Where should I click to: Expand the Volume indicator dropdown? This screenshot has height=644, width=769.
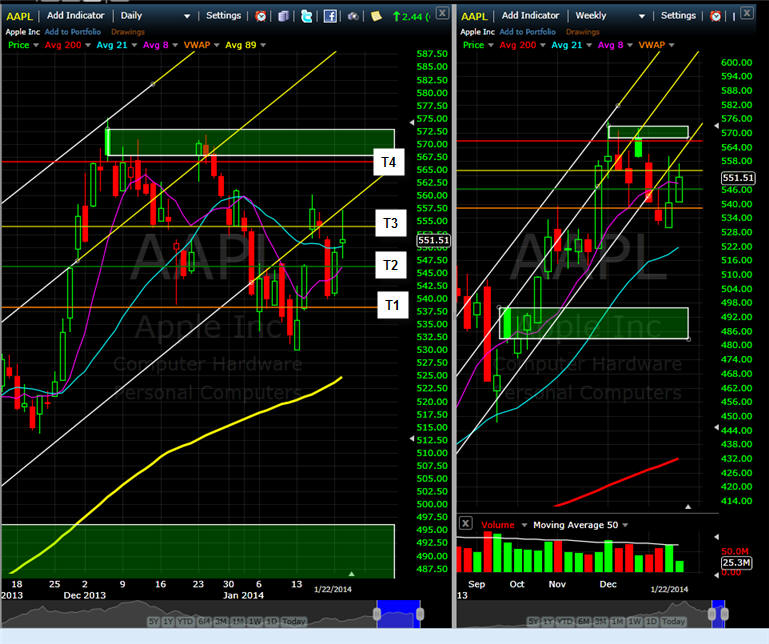click(x=524, y=525)
